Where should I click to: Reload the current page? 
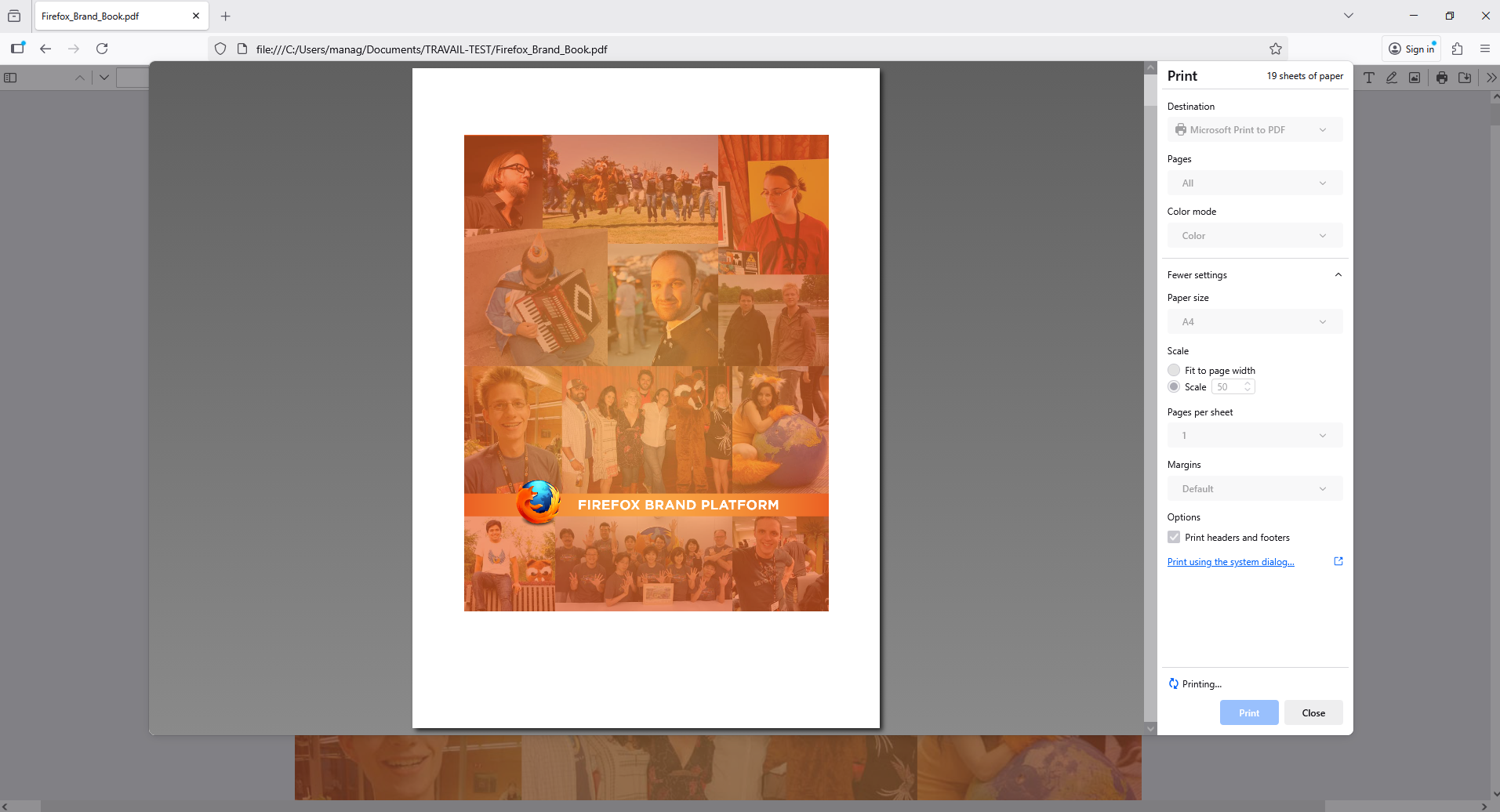(x=102, y=49)
